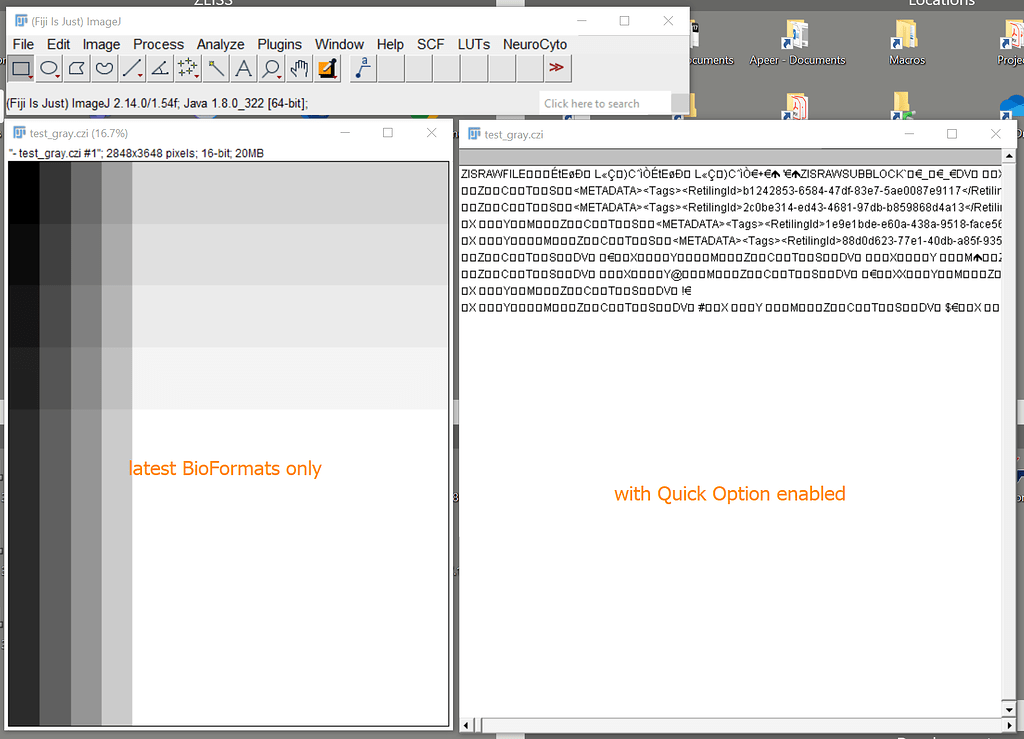The image size is (1024, 739).
Task: Open the NeuroCyto menu
Action: [537, 44]
